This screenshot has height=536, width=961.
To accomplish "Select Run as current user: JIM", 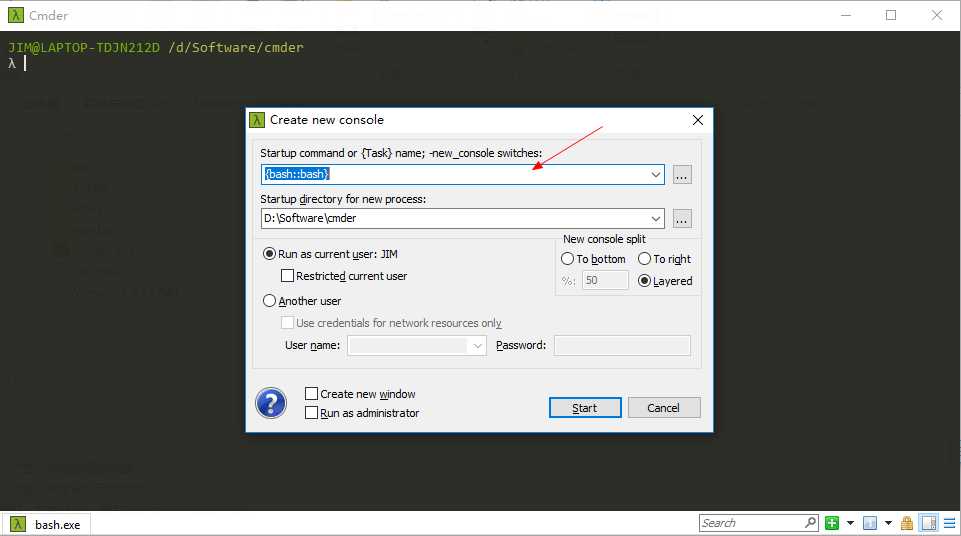I will tap(330, 254).
